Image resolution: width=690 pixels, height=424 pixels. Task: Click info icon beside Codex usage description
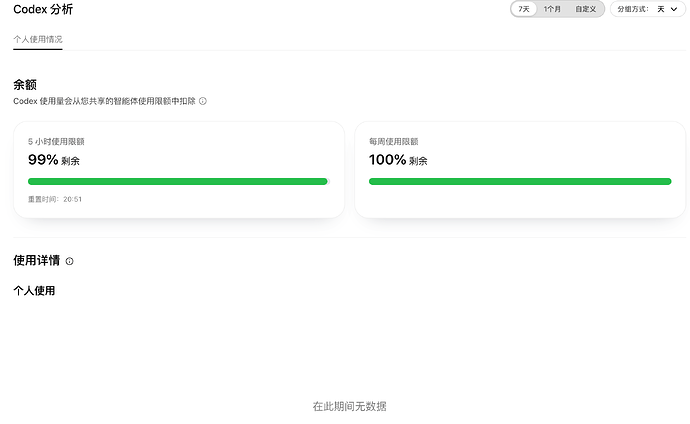[202, 101]
